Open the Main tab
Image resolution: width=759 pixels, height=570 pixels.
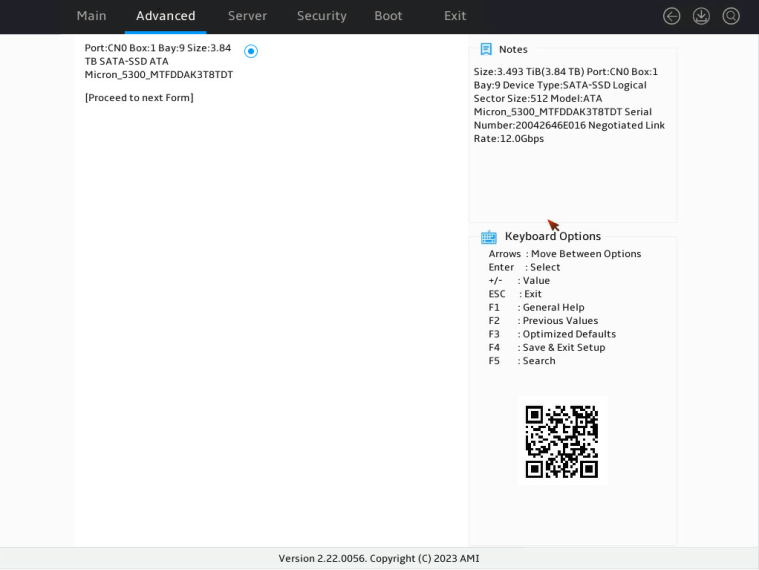(x=91, y=16)
